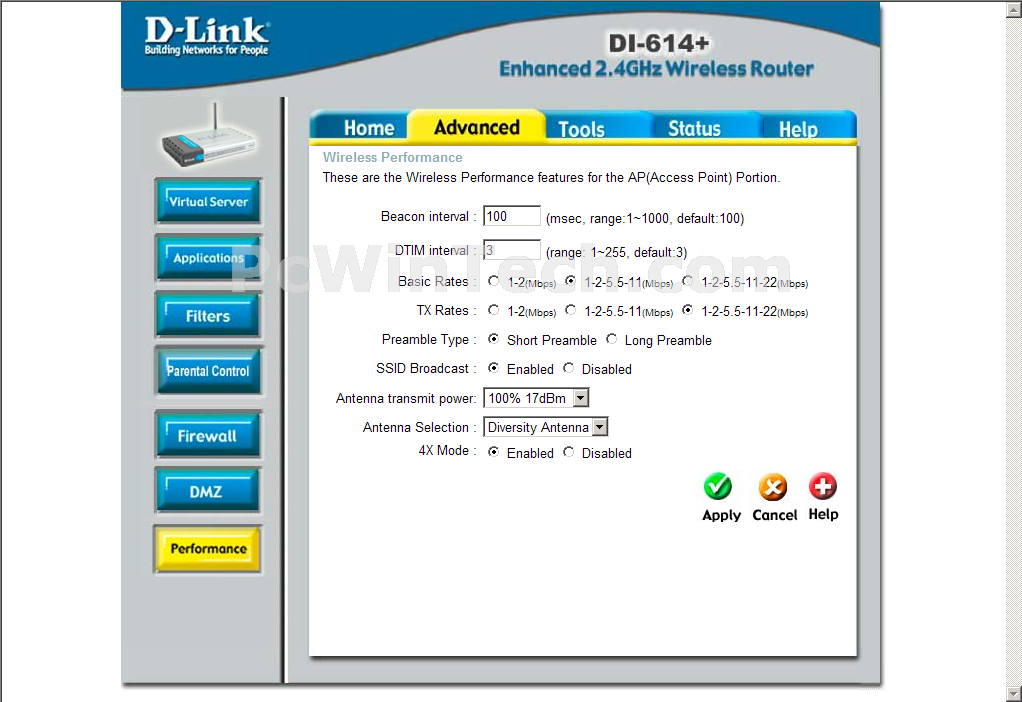Click the green Apply checkmark icon

(718, 487)
